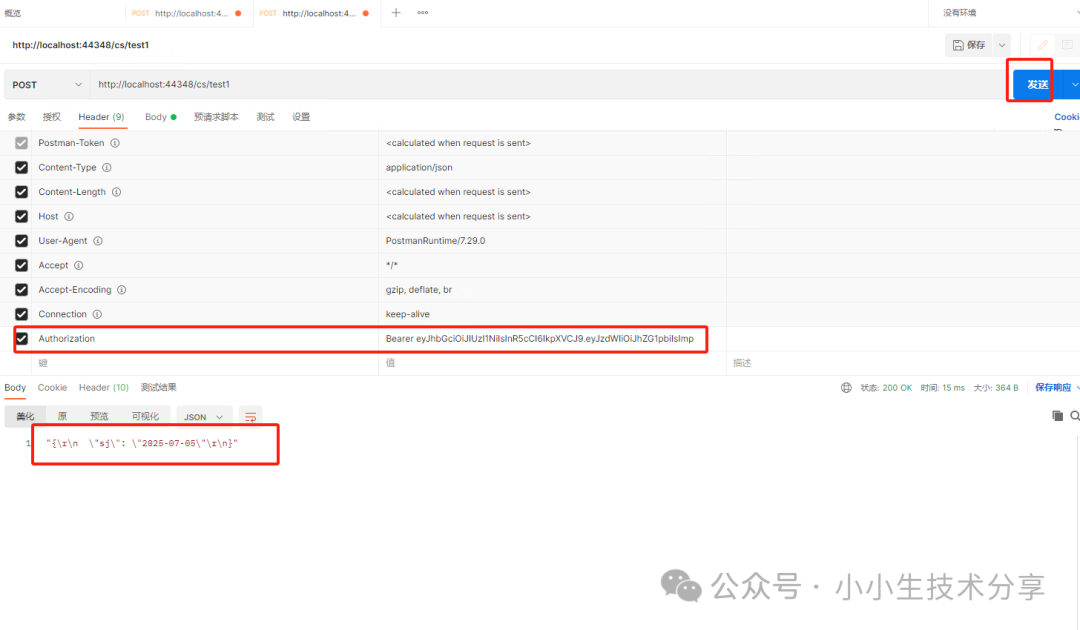Viewport: 1080px width, 630px height.
Task: Open the response Cookie tab
Action: point(52,388)
